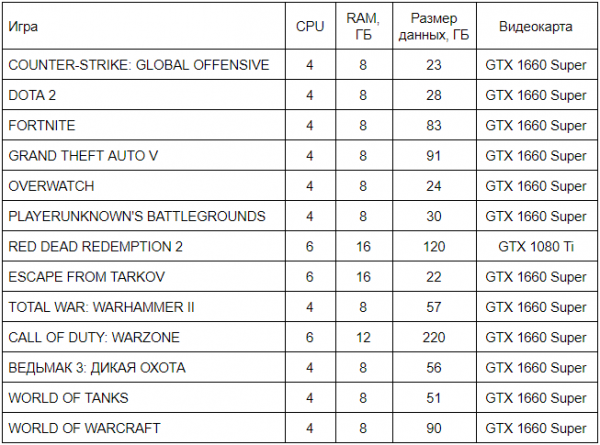
Task: Select the GRAND THEFT AUTO V cell
Action: 83,156
